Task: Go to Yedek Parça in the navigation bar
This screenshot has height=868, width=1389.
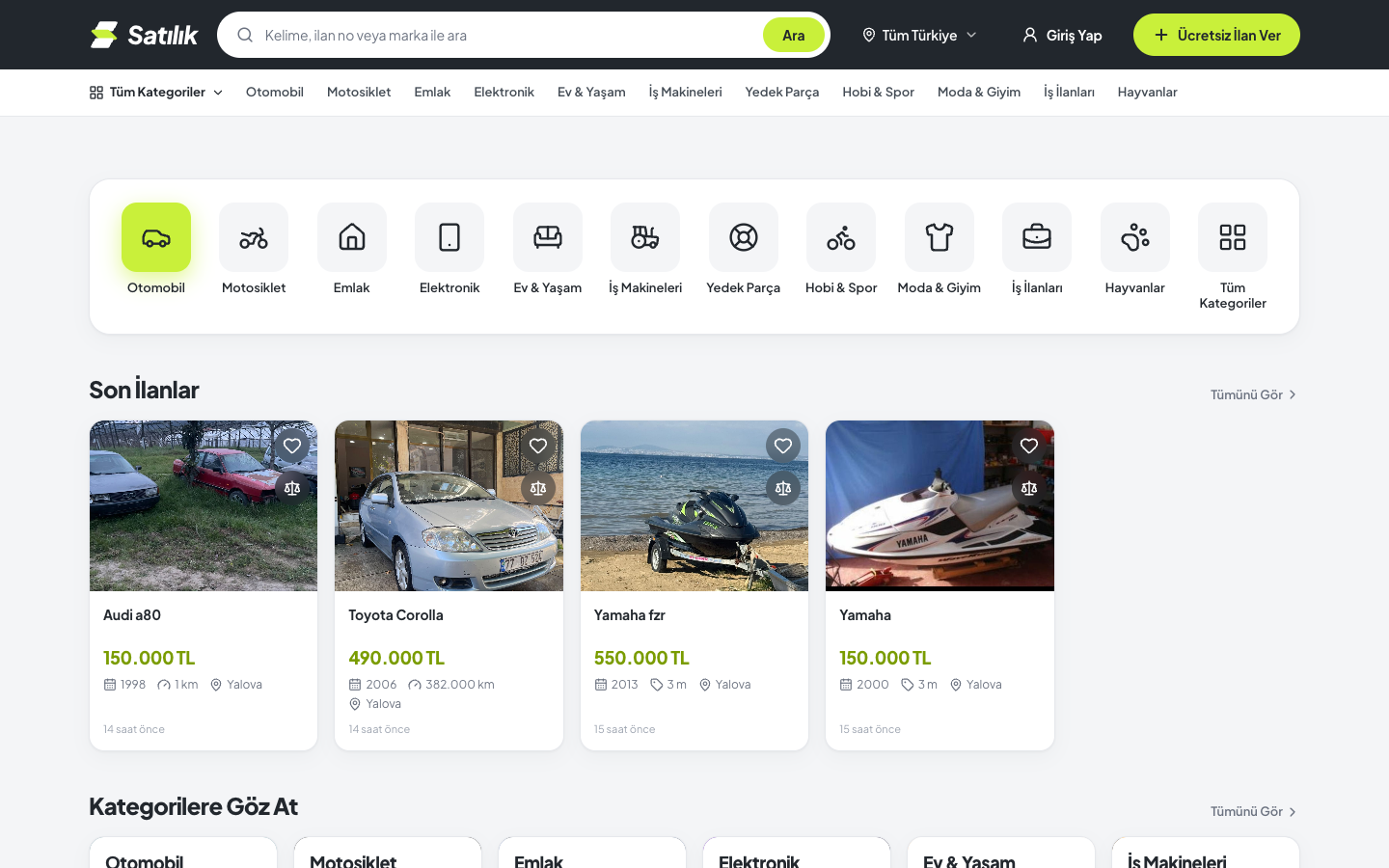Action: [782, 92]
